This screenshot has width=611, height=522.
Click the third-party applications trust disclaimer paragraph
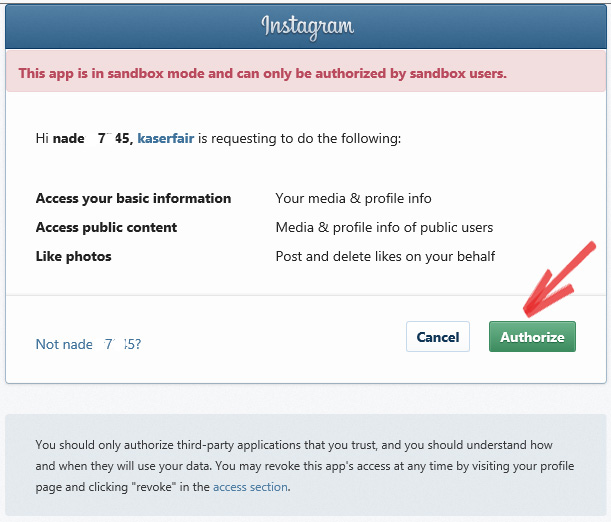pyautogui.click(x=305, y=466)
